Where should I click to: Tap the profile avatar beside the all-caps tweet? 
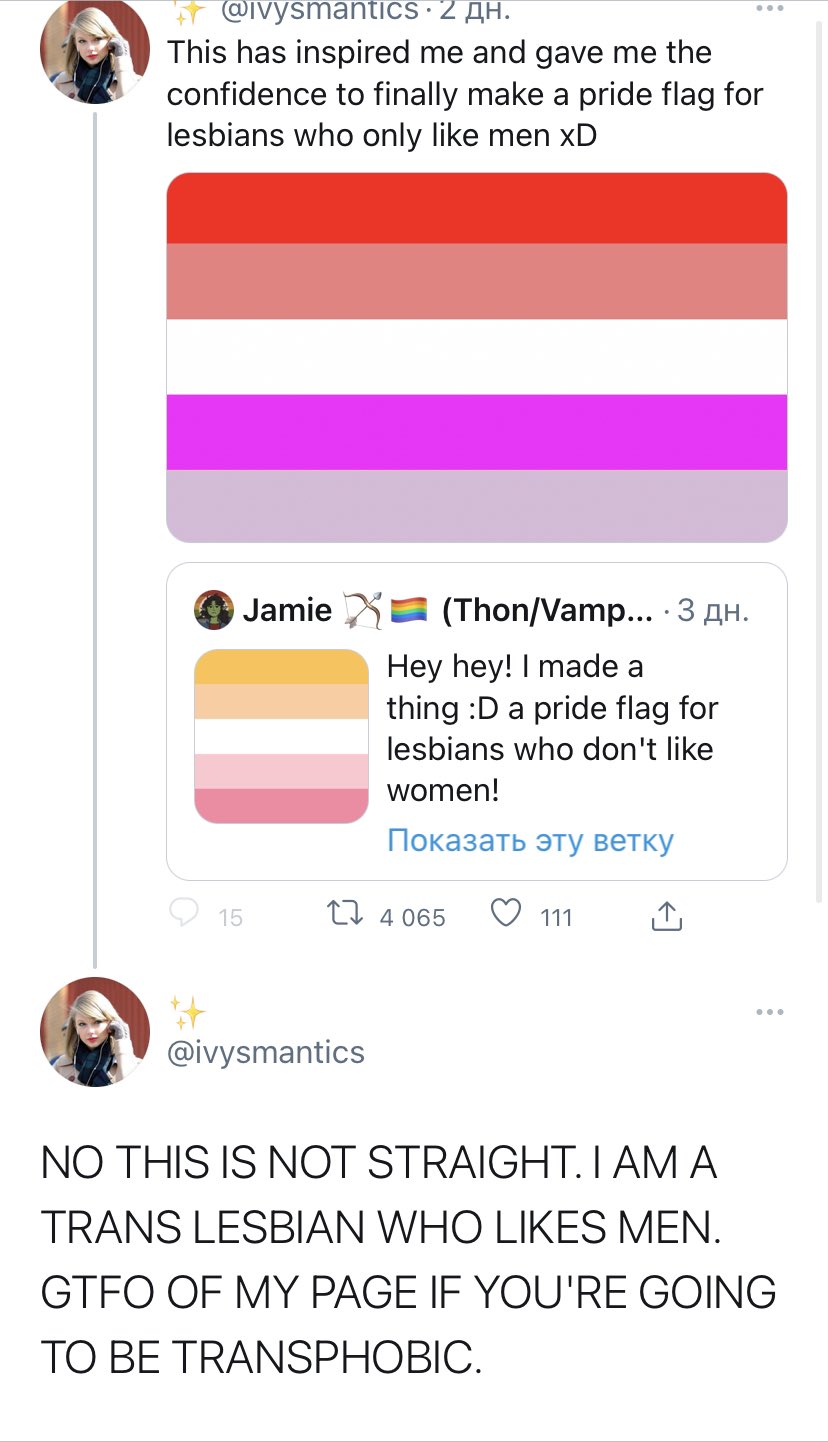pos(94,1032)
